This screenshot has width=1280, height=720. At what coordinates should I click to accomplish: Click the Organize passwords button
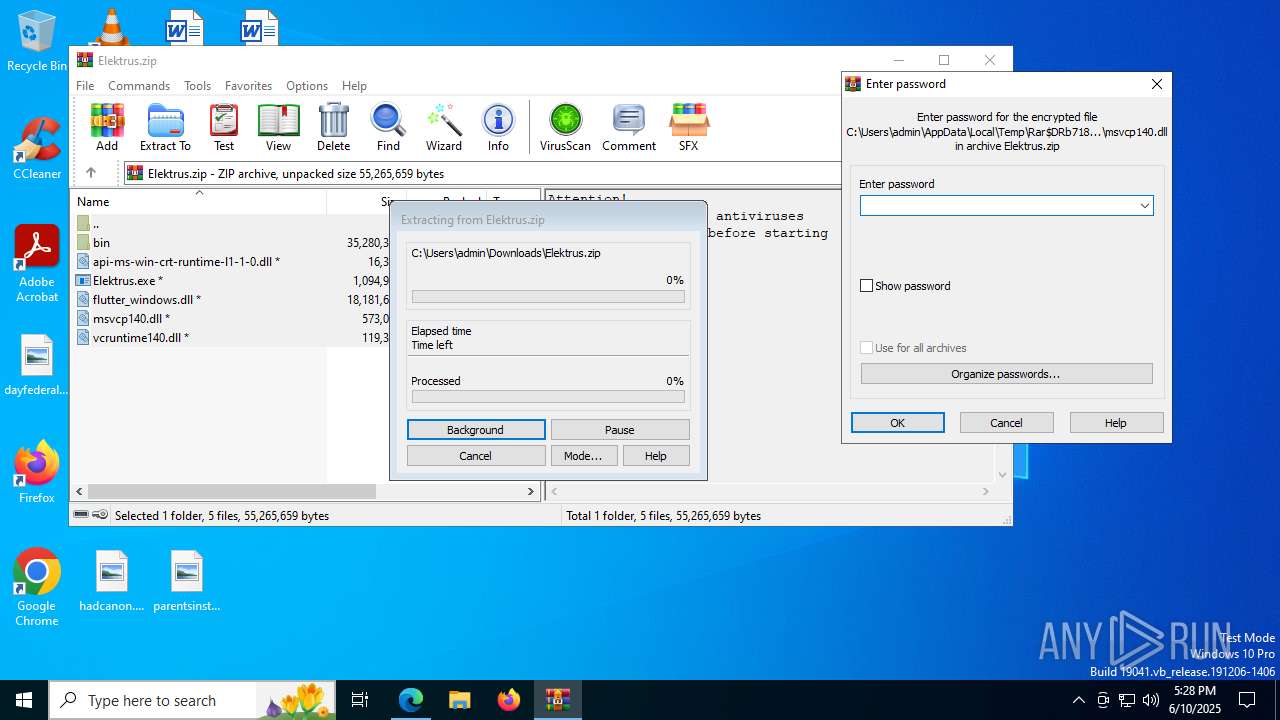click(1006, 374)
